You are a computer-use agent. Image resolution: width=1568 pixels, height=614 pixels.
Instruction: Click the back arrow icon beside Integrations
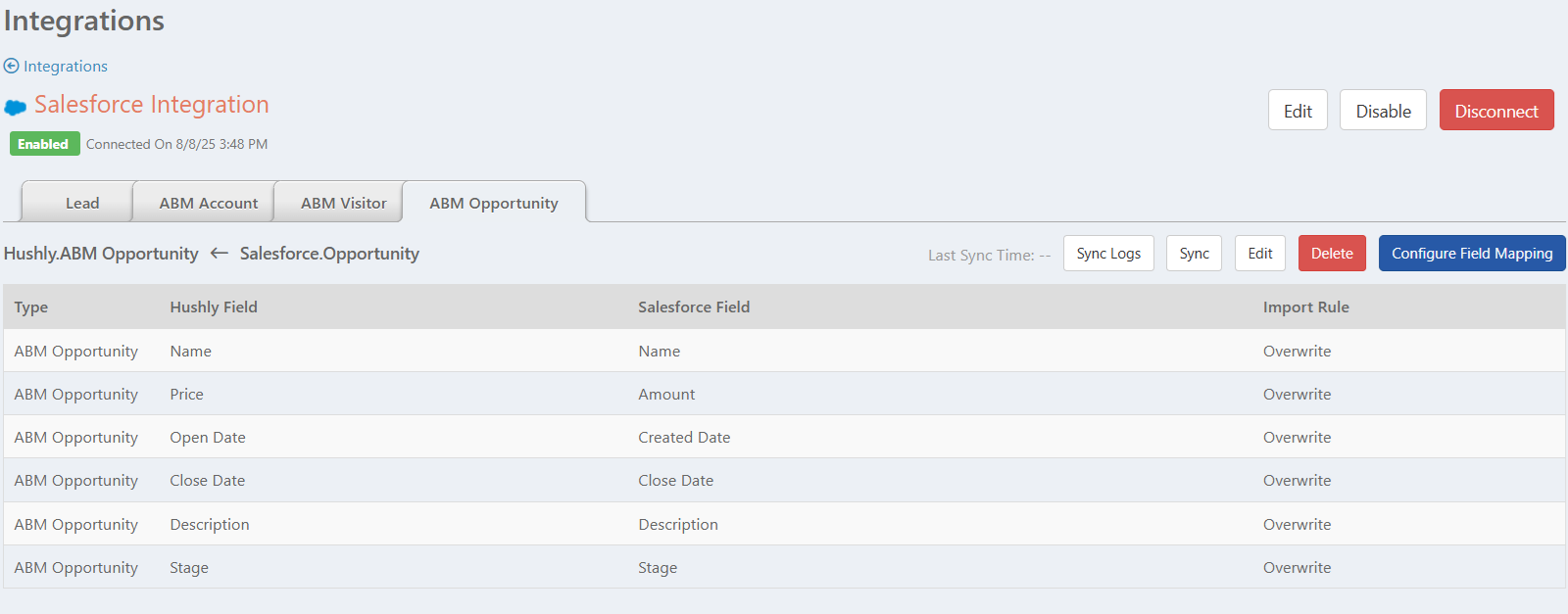[x=11, y=66]
